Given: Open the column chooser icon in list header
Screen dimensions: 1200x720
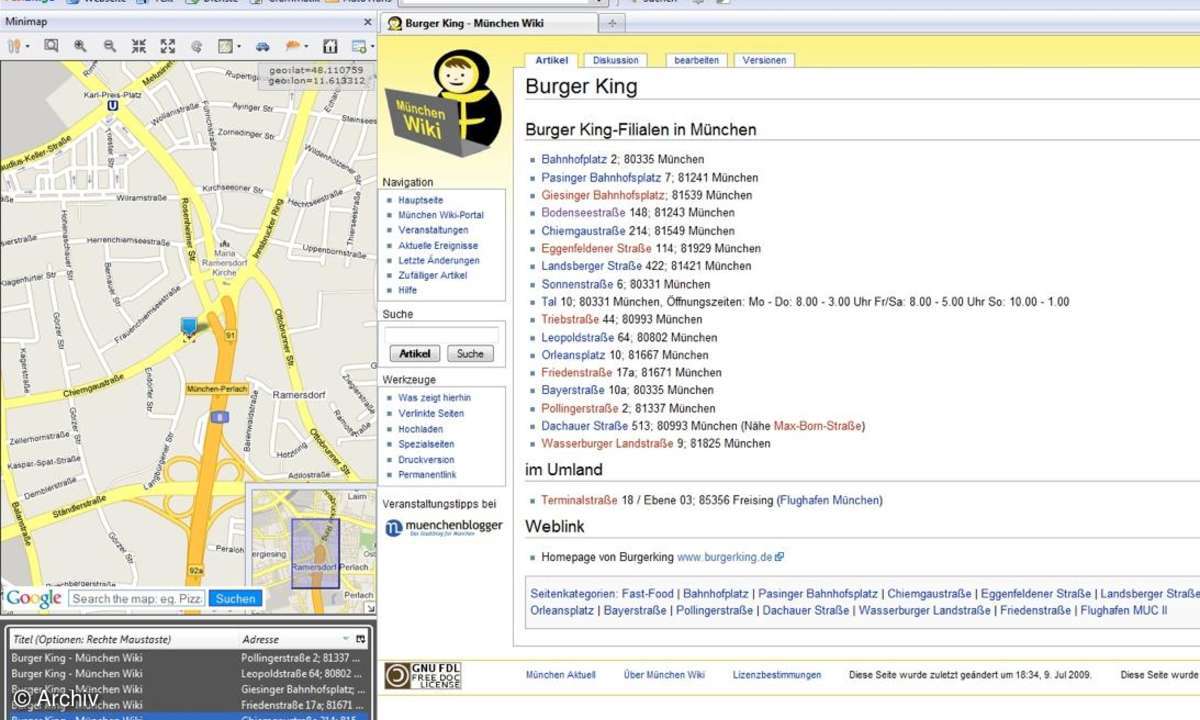Looking at the screenshot, I should pos(361,638).
